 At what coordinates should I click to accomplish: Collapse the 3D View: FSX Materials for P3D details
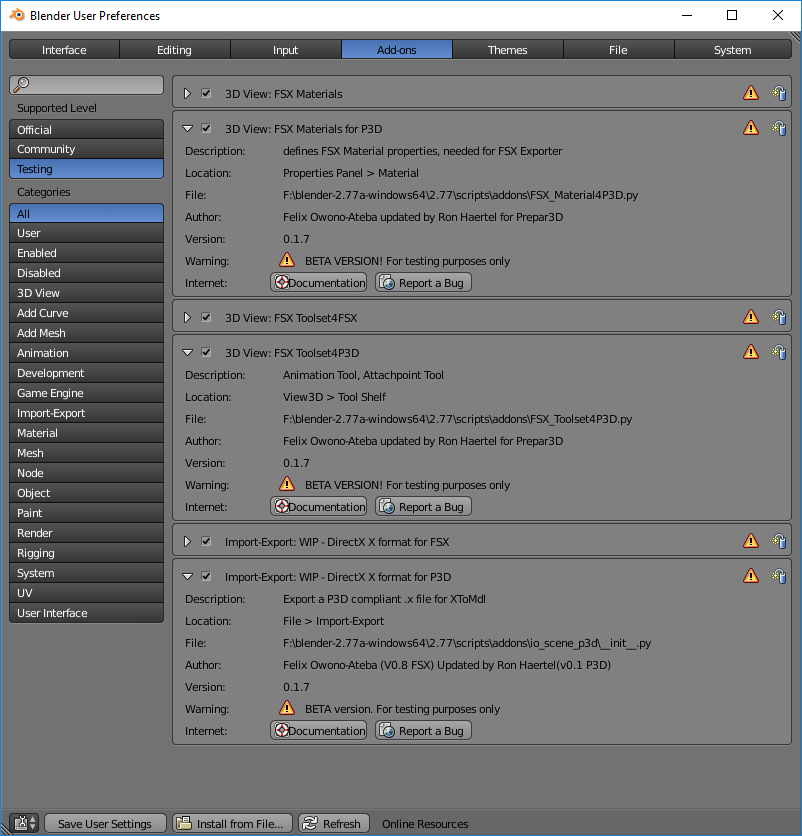pyautogui.click(x=186, y=128)
